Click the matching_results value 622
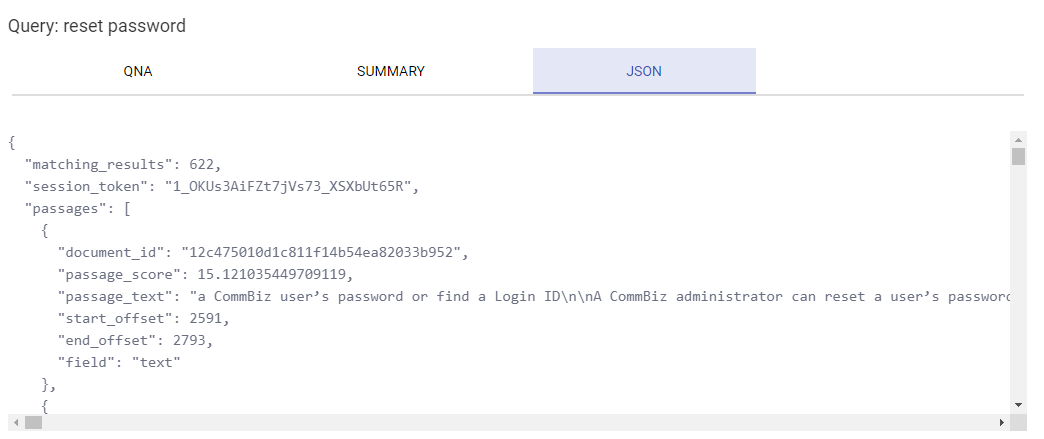This screenshot has height=439, width=1044. click(203, 164)
